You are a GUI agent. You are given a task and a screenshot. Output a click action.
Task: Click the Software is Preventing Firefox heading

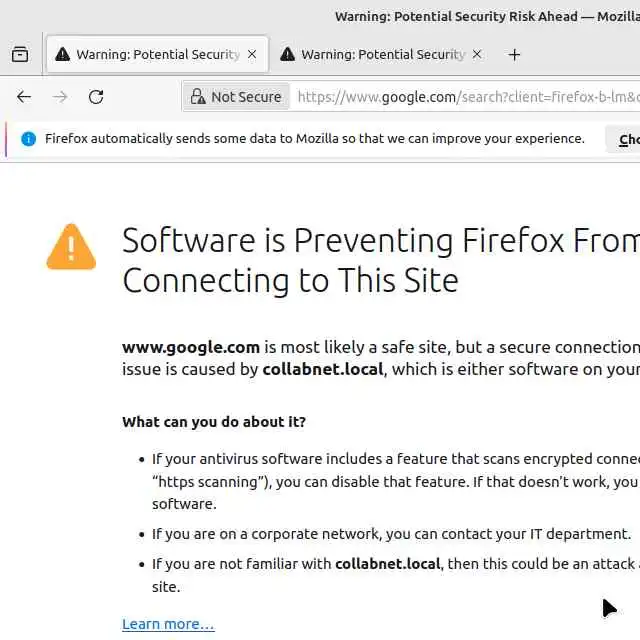[380, 260]
